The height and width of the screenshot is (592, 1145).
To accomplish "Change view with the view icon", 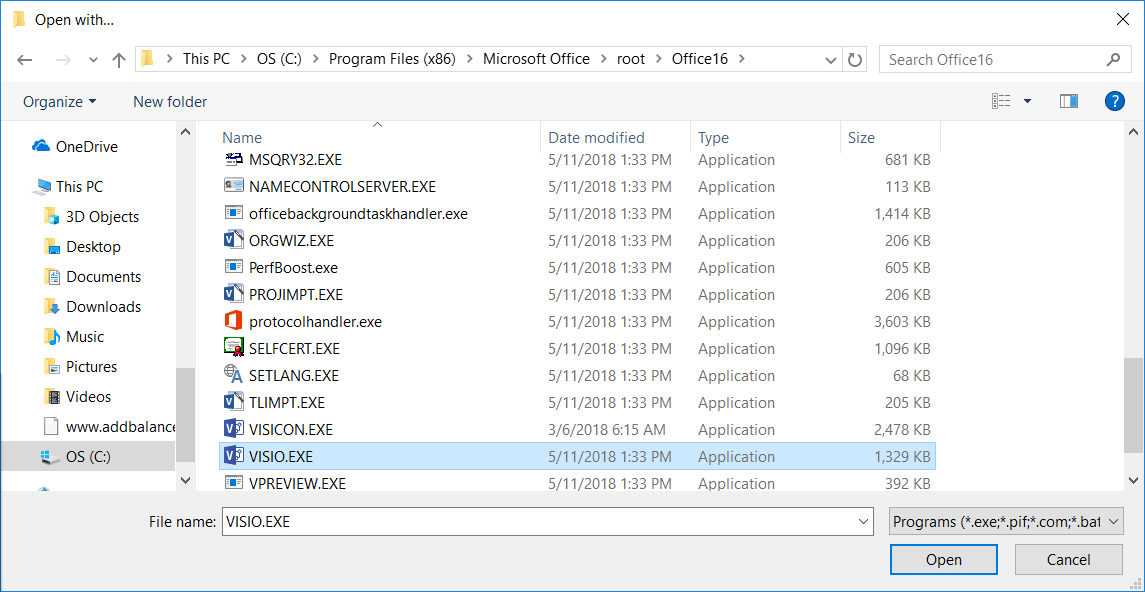I will 1000,101.
